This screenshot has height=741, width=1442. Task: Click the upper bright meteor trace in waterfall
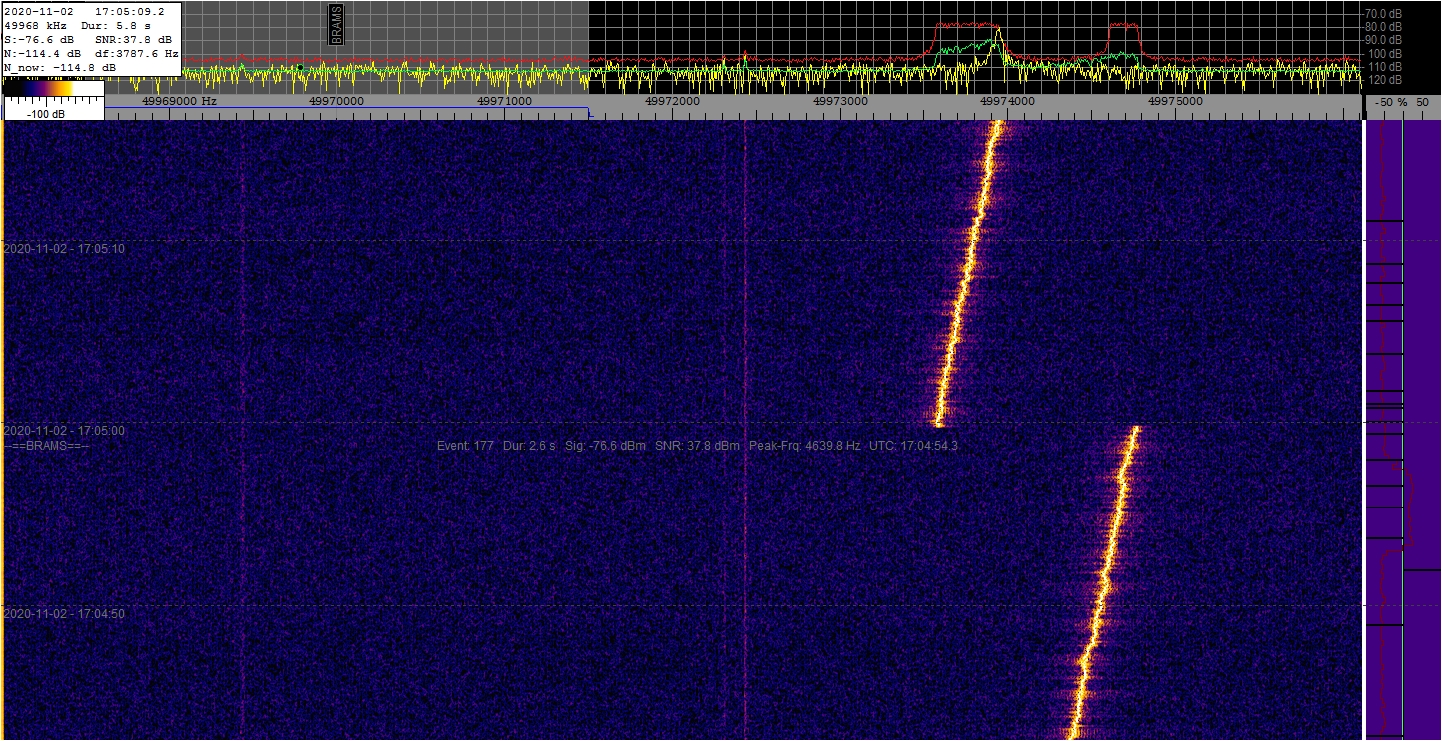point(967,272)
